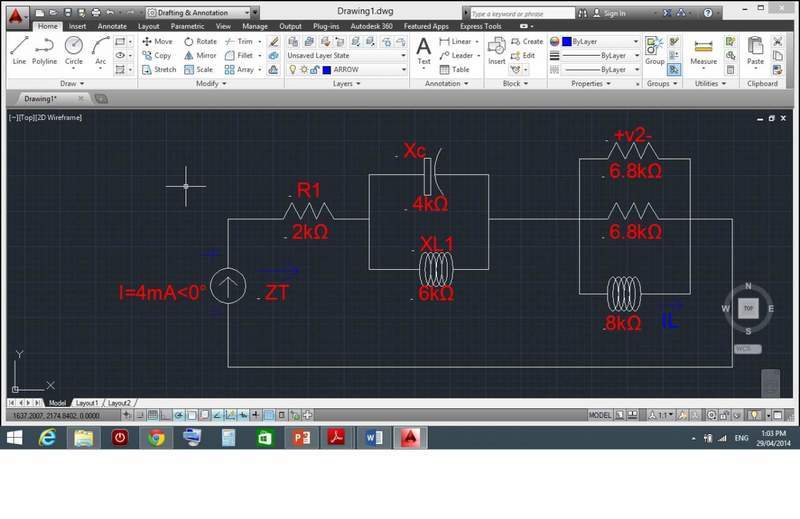Open the Measure utility
This screenshot has height=519, width=800.
click(x=703, y=49)
